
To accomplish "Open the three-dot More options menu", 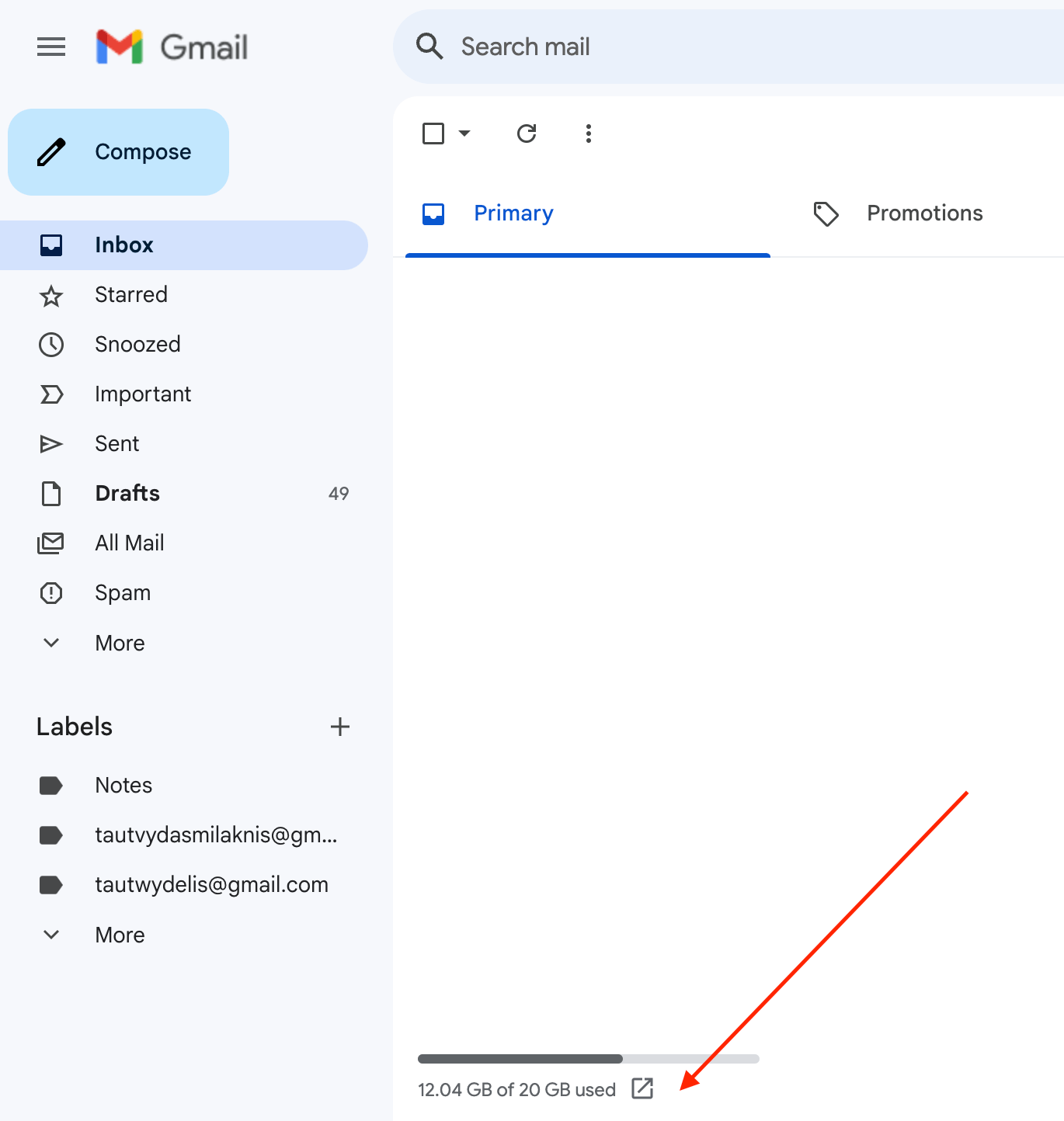I will (x=589, y=134).
